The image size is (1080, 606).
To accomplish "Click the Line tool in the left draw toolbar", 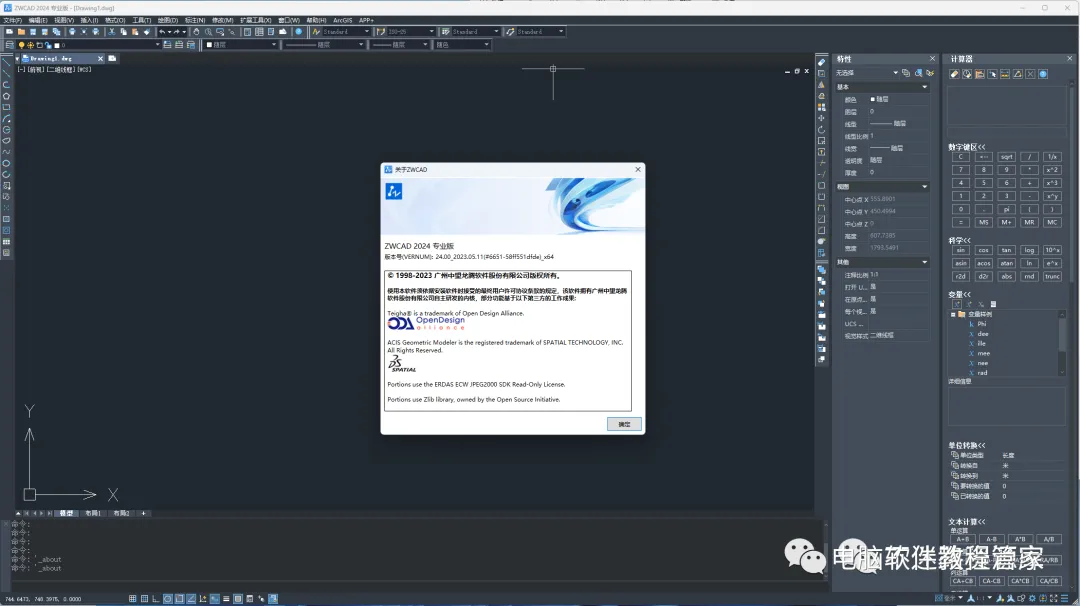I will pyautogui.click(x=6, y=62).
